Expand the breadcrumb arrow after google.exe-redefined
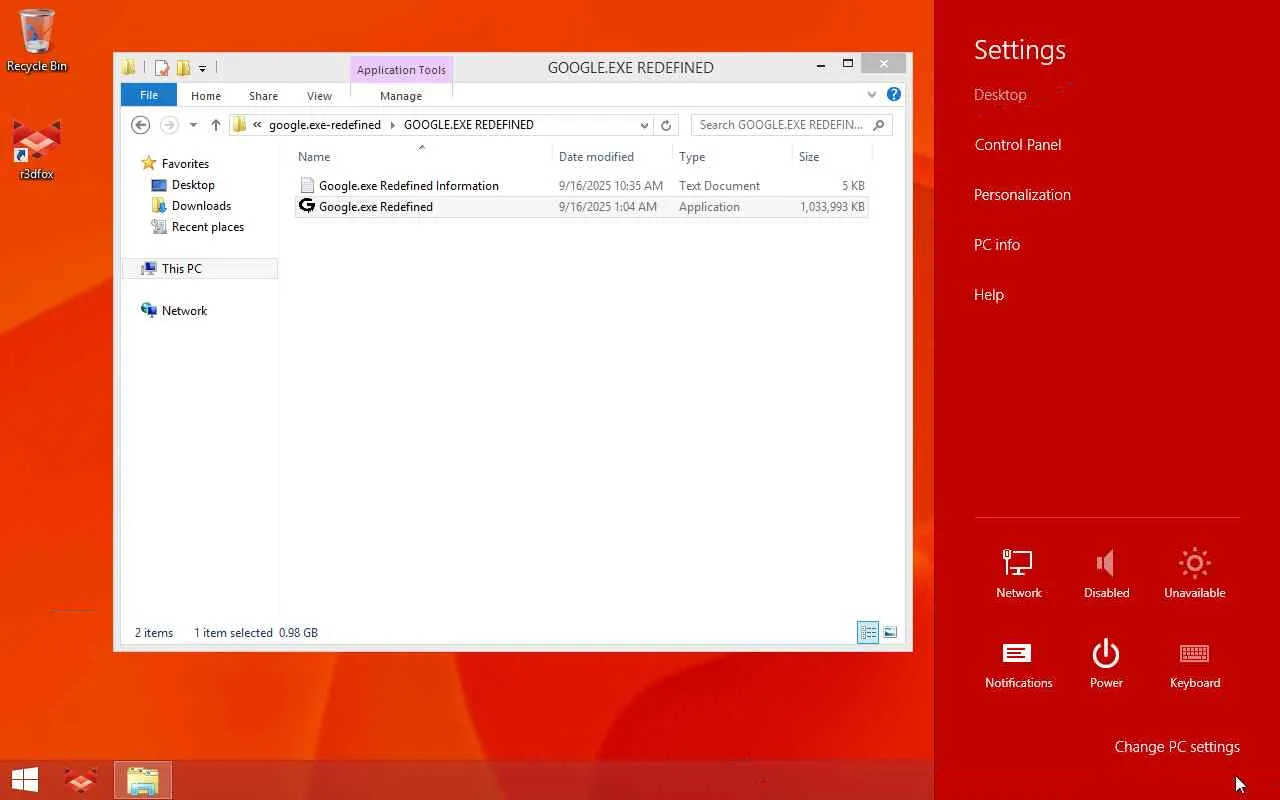Image resolution: width=1280 pixels, height=800 pixels. 392,125
